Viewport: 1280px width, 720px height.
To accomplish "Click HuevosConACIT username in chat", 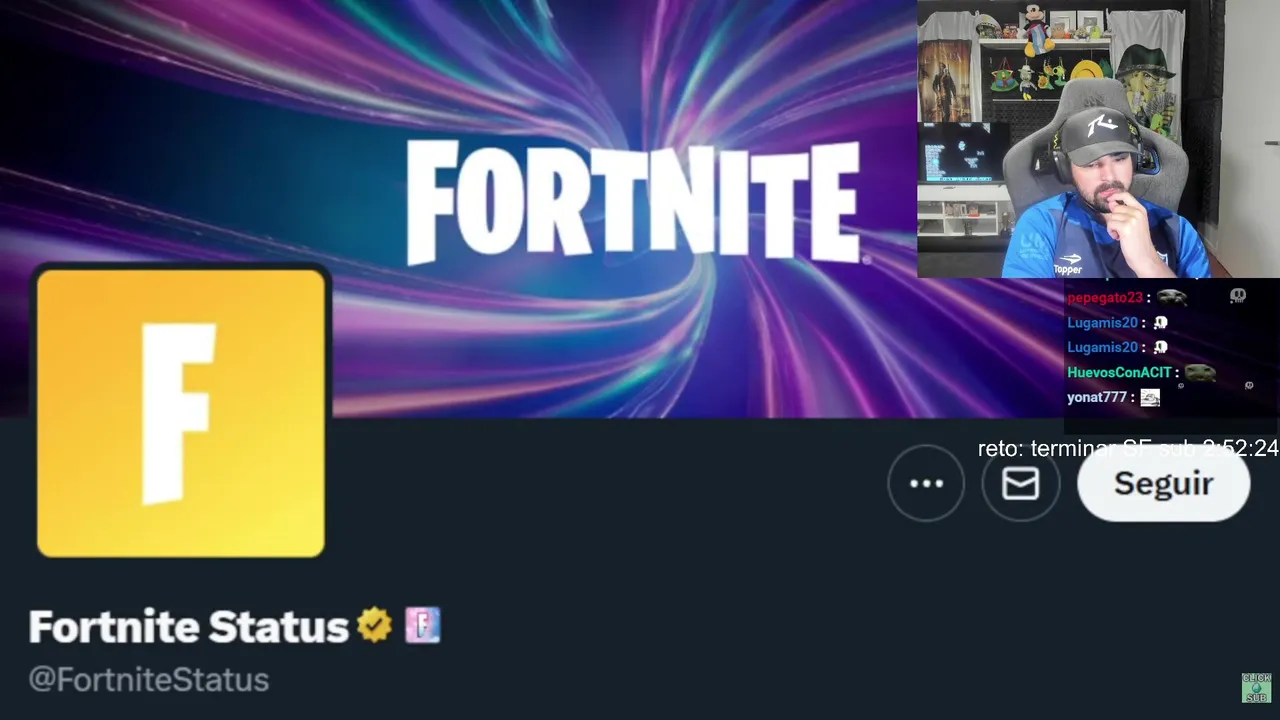I will click(x=1119, y=373).
